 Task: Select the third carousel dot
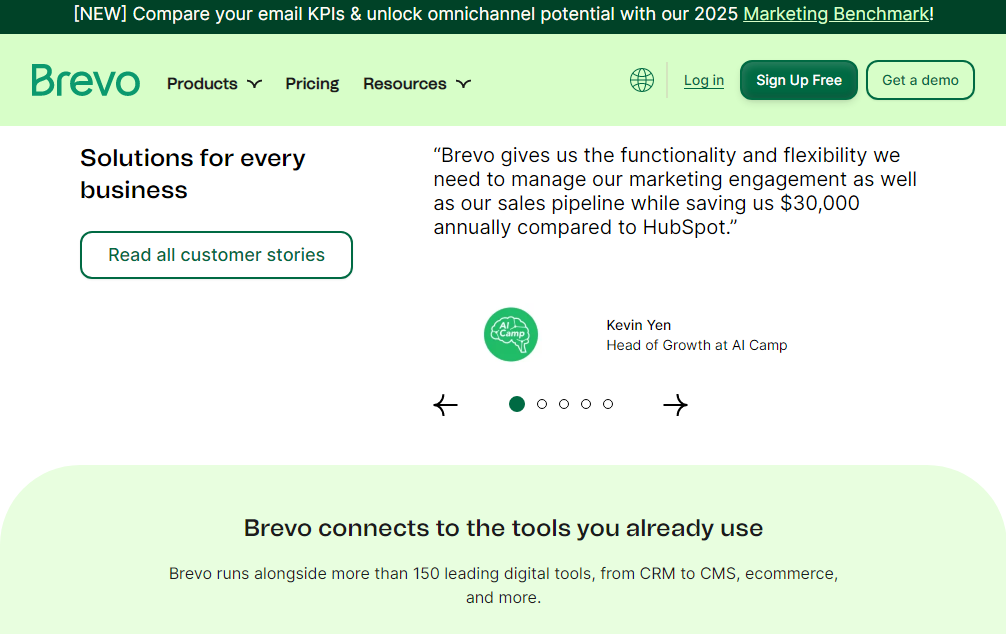[x=564, y=404]
